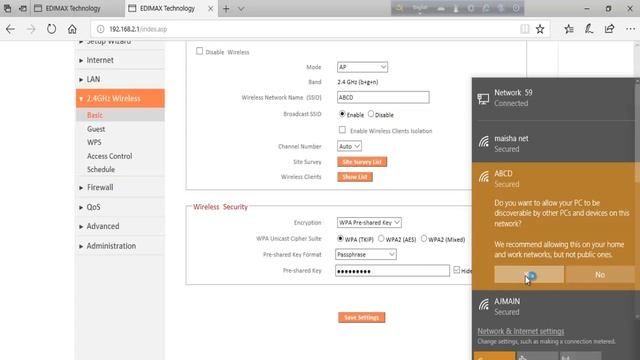The height and width of the screenshot is (360, 640).
Task: Select WPA2 (AES) cipher suite
Action: tap(381, 238)
